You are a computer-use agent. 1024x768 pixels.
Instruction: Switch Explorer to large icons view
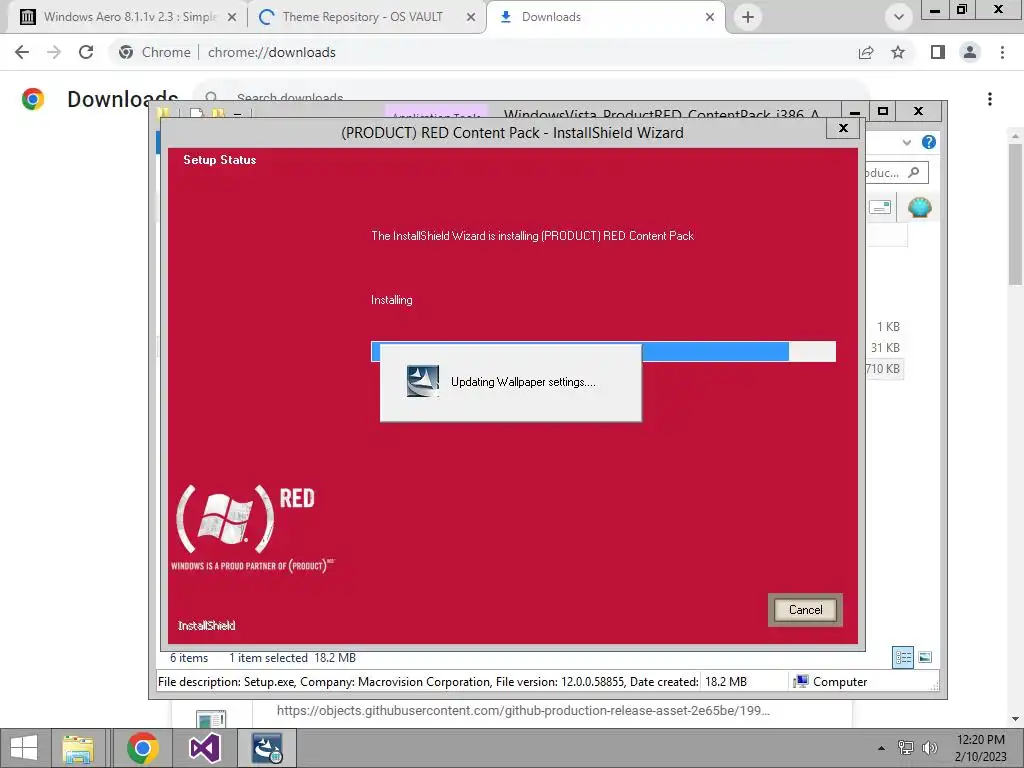click(x=925, y=658)
